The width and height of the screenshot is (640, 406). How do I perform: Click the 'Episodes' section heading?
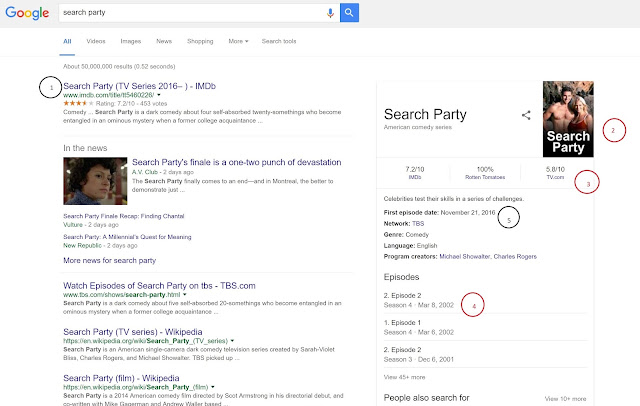click(401, 277)
